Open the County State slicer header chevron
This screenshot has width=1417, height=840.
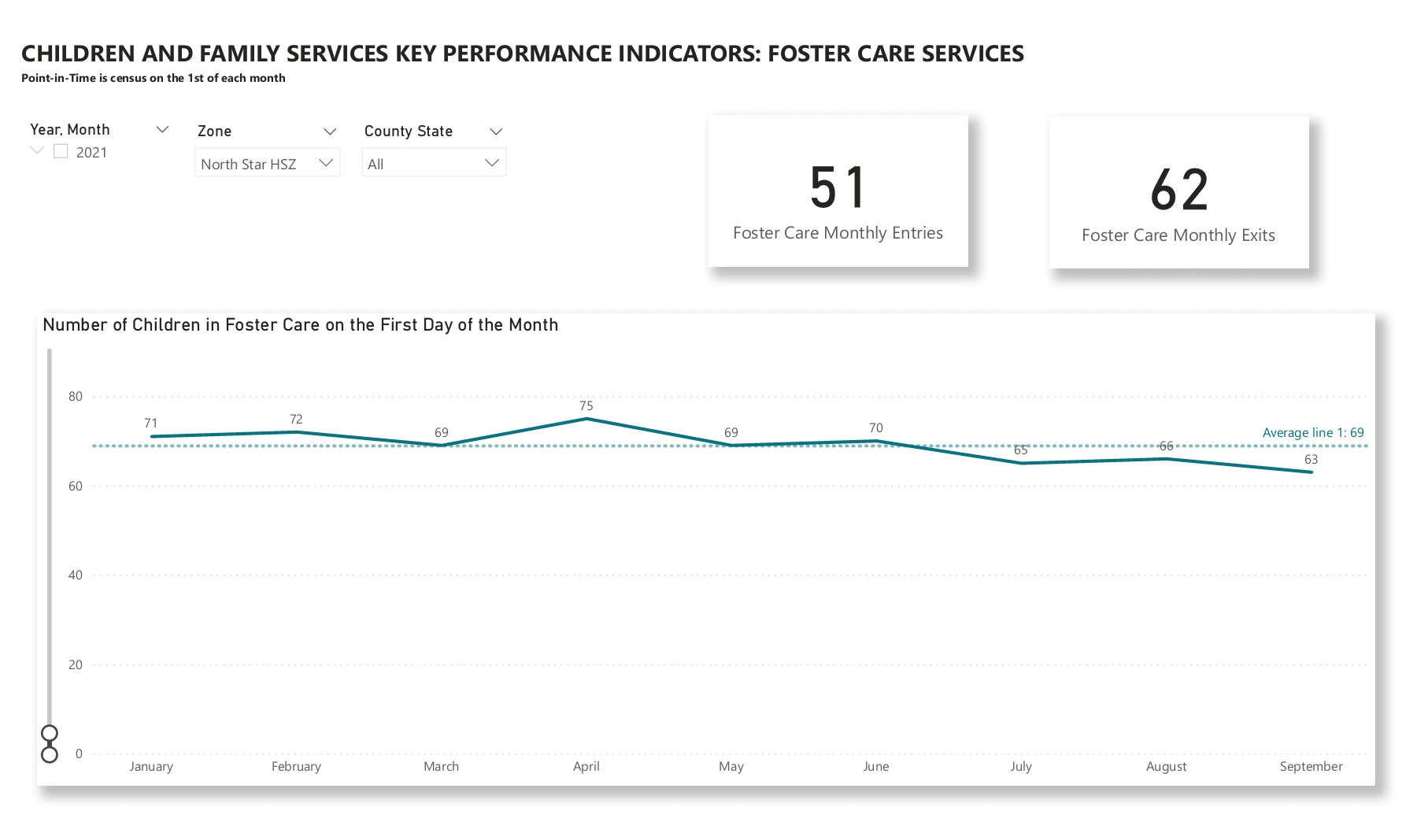(497, 131)
